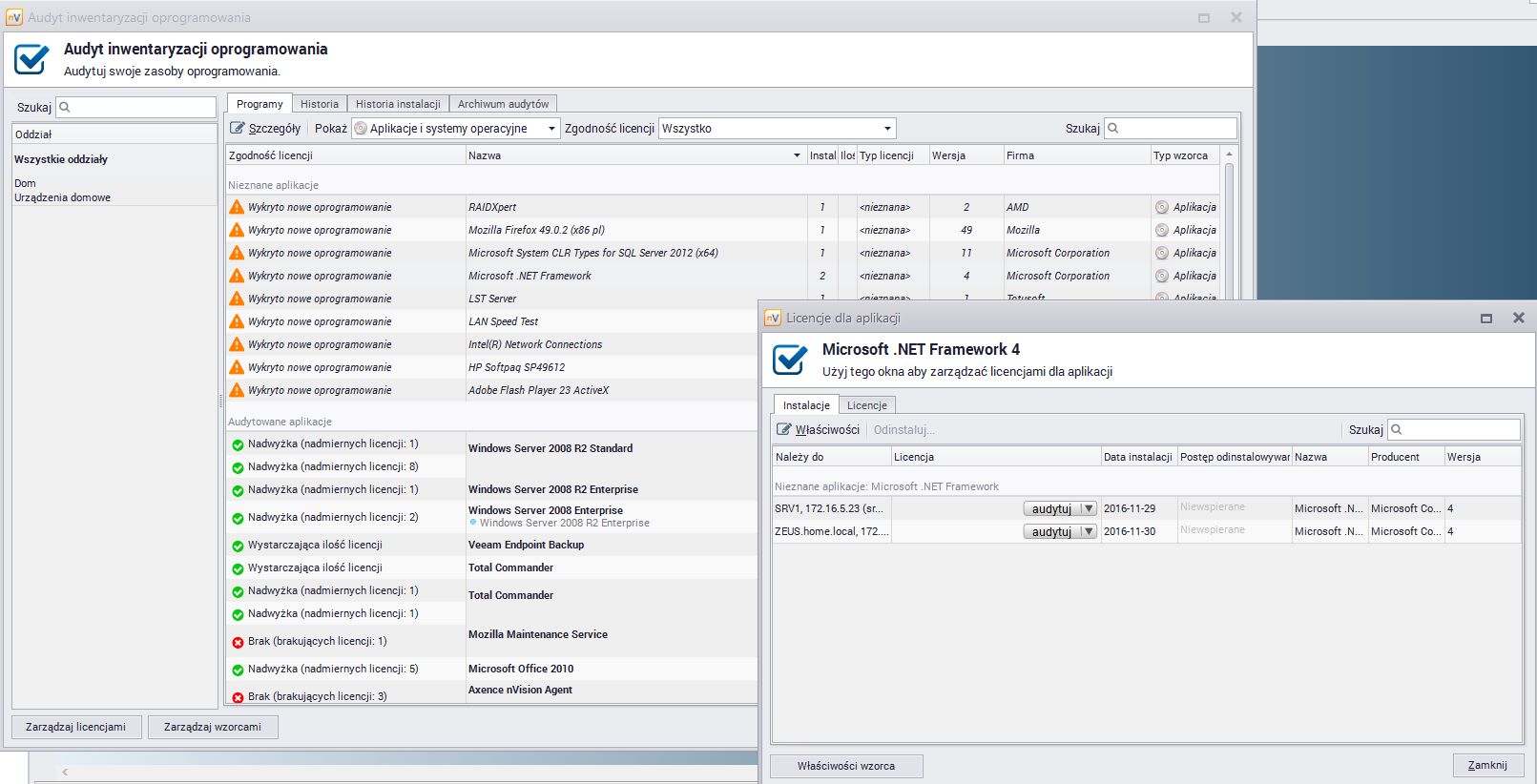This screenshot has height=784, width=1537.
Task: Open the Zgodność licencji filter dropdown
Action: pyautogui.click(x=887, y=128)
